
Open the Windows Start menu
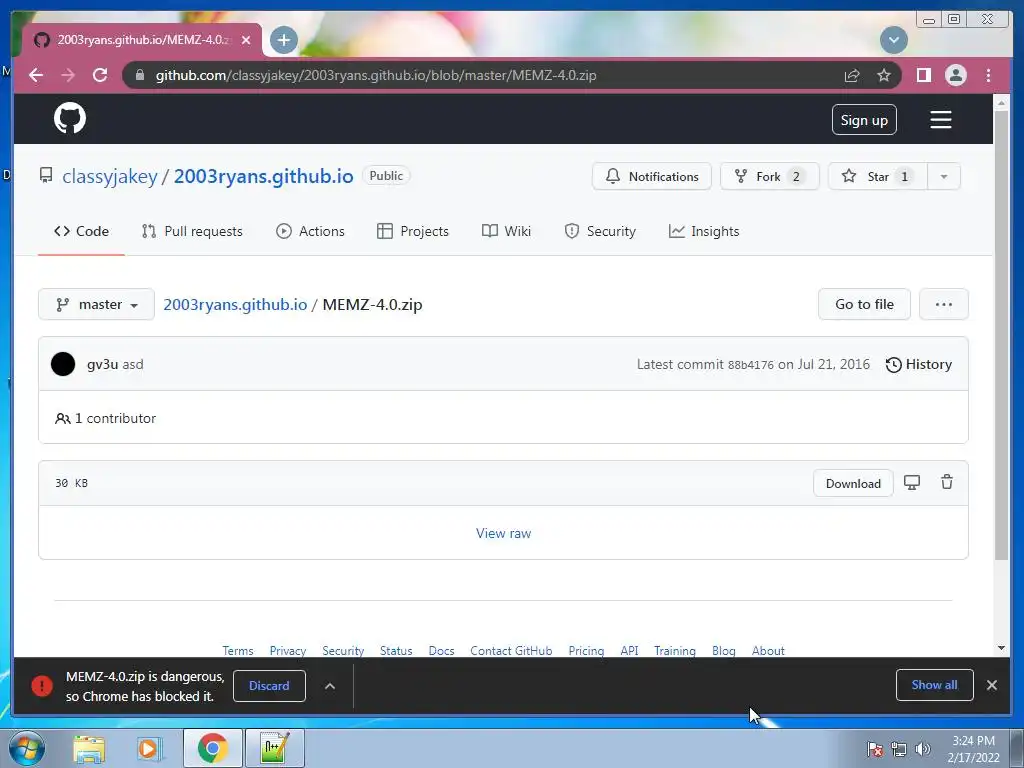(x=27, y=748)
